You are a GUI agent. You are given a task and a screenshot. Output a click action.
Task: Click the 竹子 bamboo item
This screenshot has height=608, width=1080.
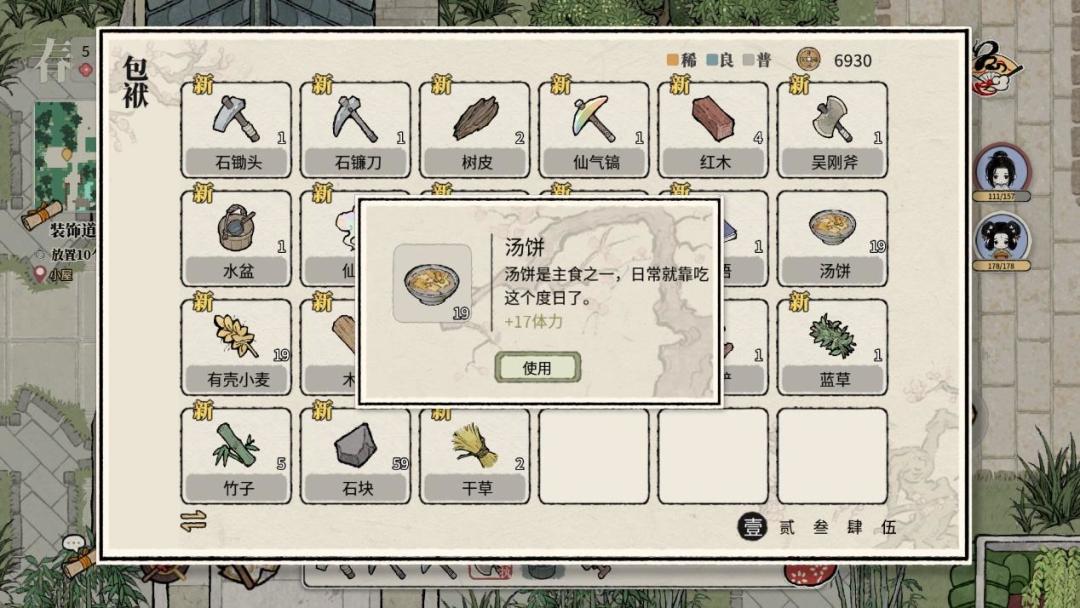(x=236, y=456)
